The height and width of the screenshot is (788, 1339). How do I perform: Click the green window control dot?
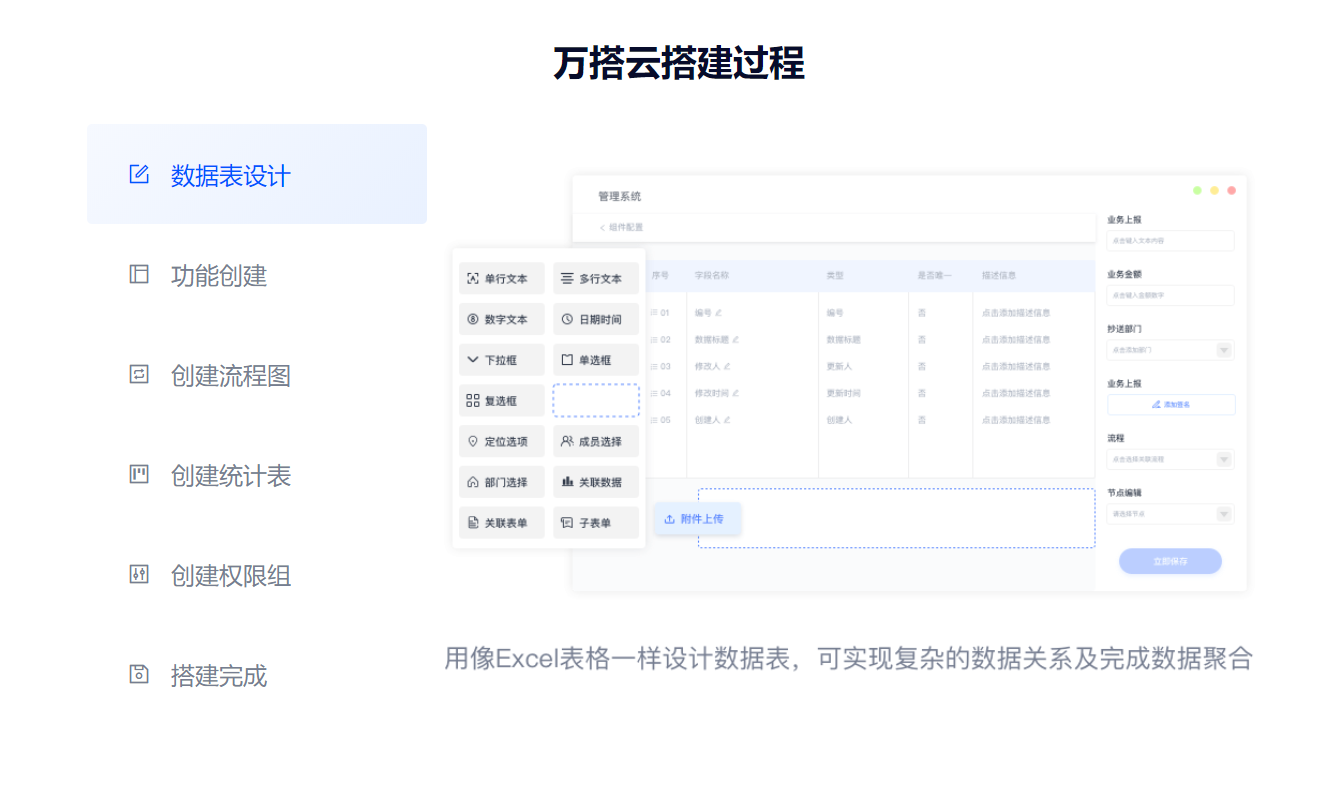(x=1197, y=191)
